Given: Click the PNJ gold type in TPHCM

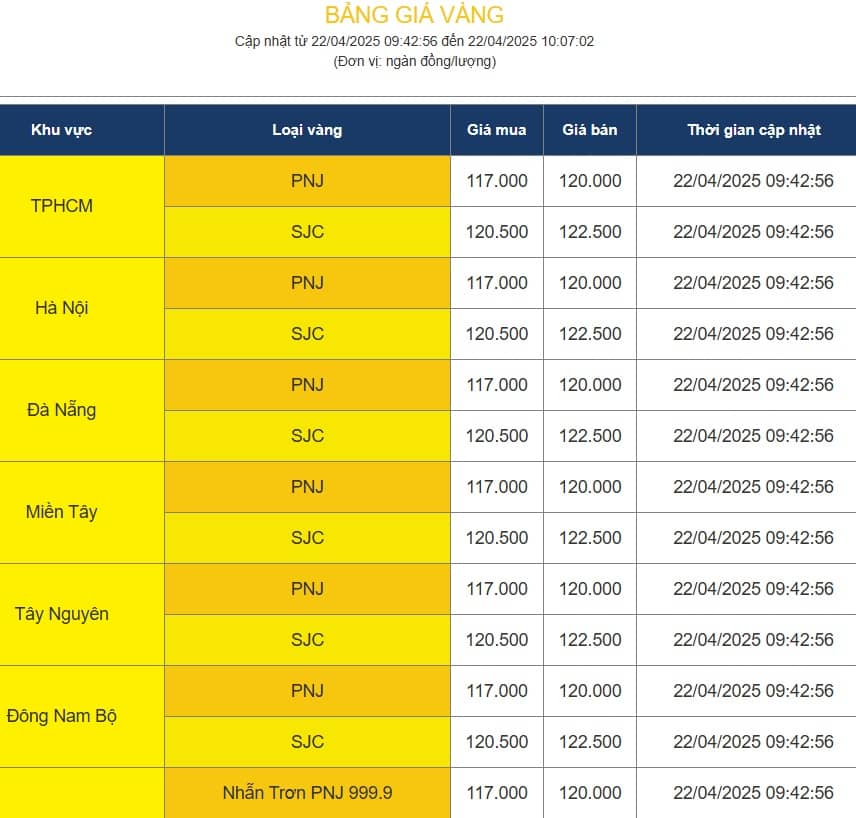Looking at the screenshot, I should click(x=307, y=181).
